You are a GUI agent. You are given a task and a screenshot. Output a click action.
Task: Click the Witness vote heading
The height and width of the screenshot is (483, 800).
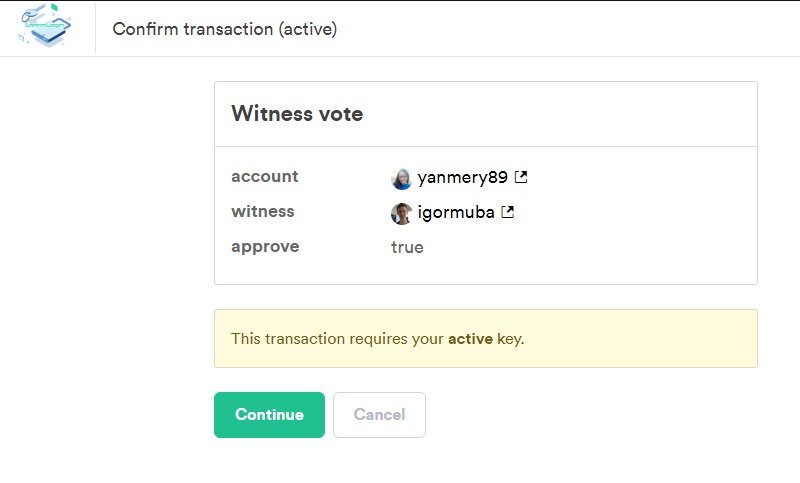click(297, 114)
